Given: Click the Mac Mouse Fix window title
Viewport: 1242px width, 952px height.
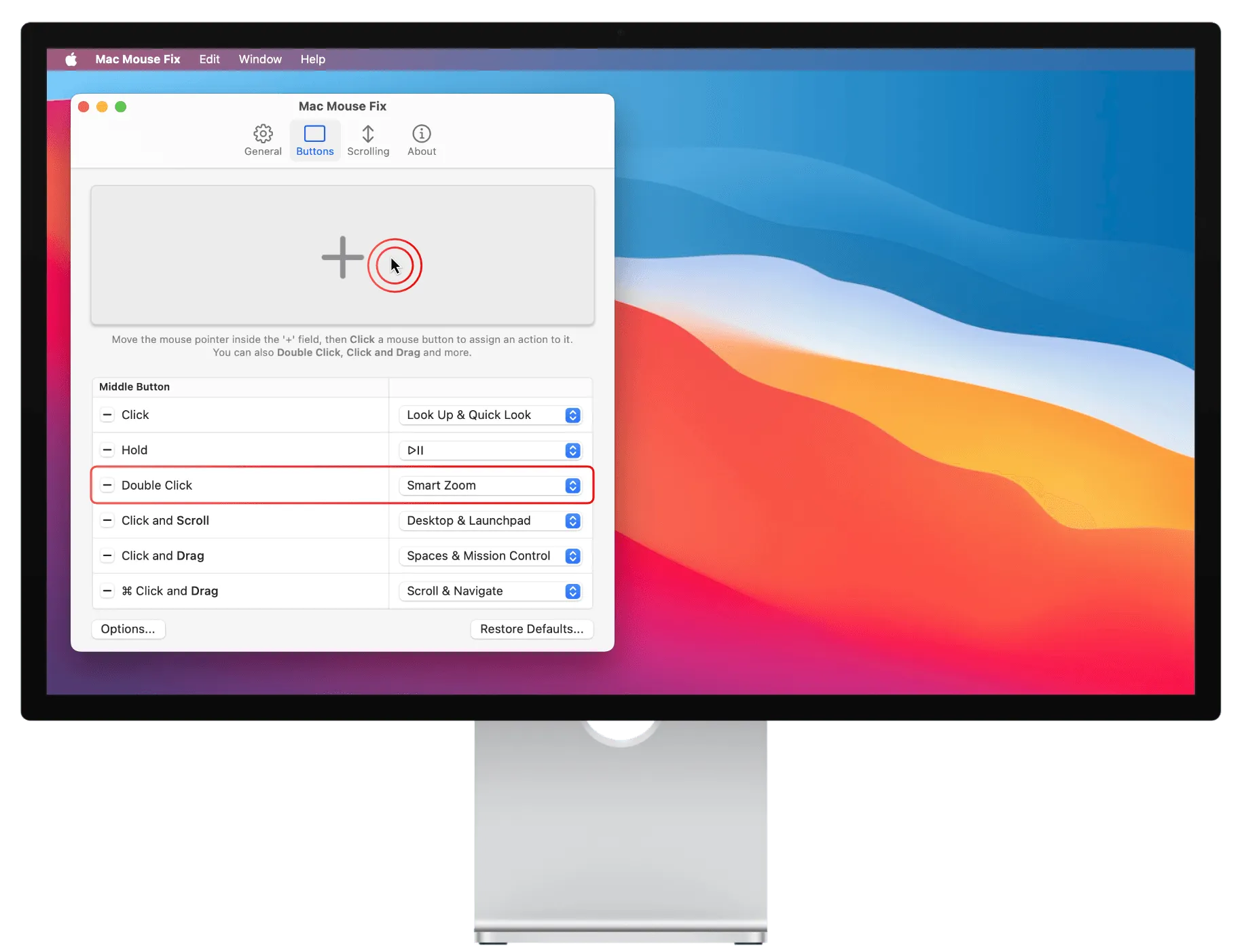Looking at the screenshot, I should pos(342,107).
